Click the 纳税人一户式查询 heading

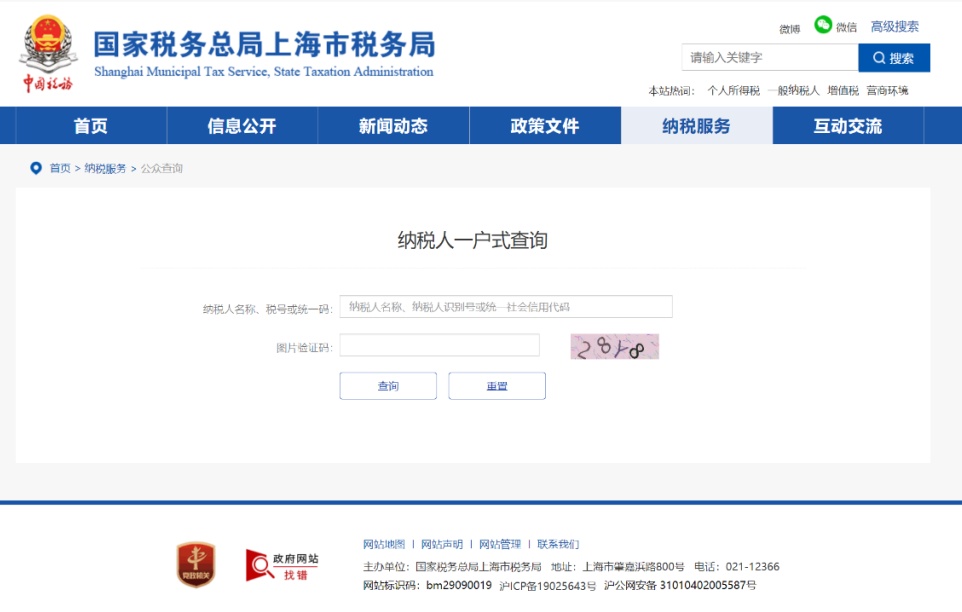pyautogui.click(x=472, y=240)
